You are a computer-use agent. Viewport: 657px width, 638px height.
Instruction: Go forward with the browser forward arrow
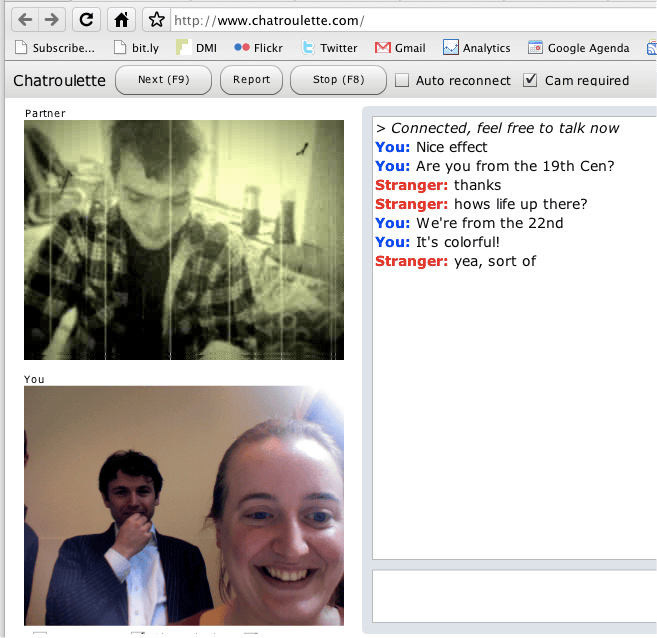(x=52, y=20)
